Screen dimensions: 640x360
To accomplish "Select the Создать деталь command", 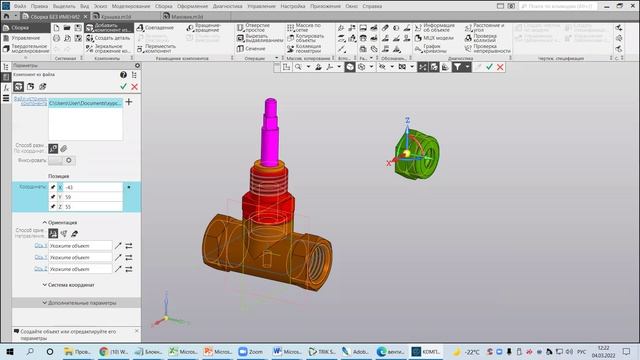I will [108, 38].
